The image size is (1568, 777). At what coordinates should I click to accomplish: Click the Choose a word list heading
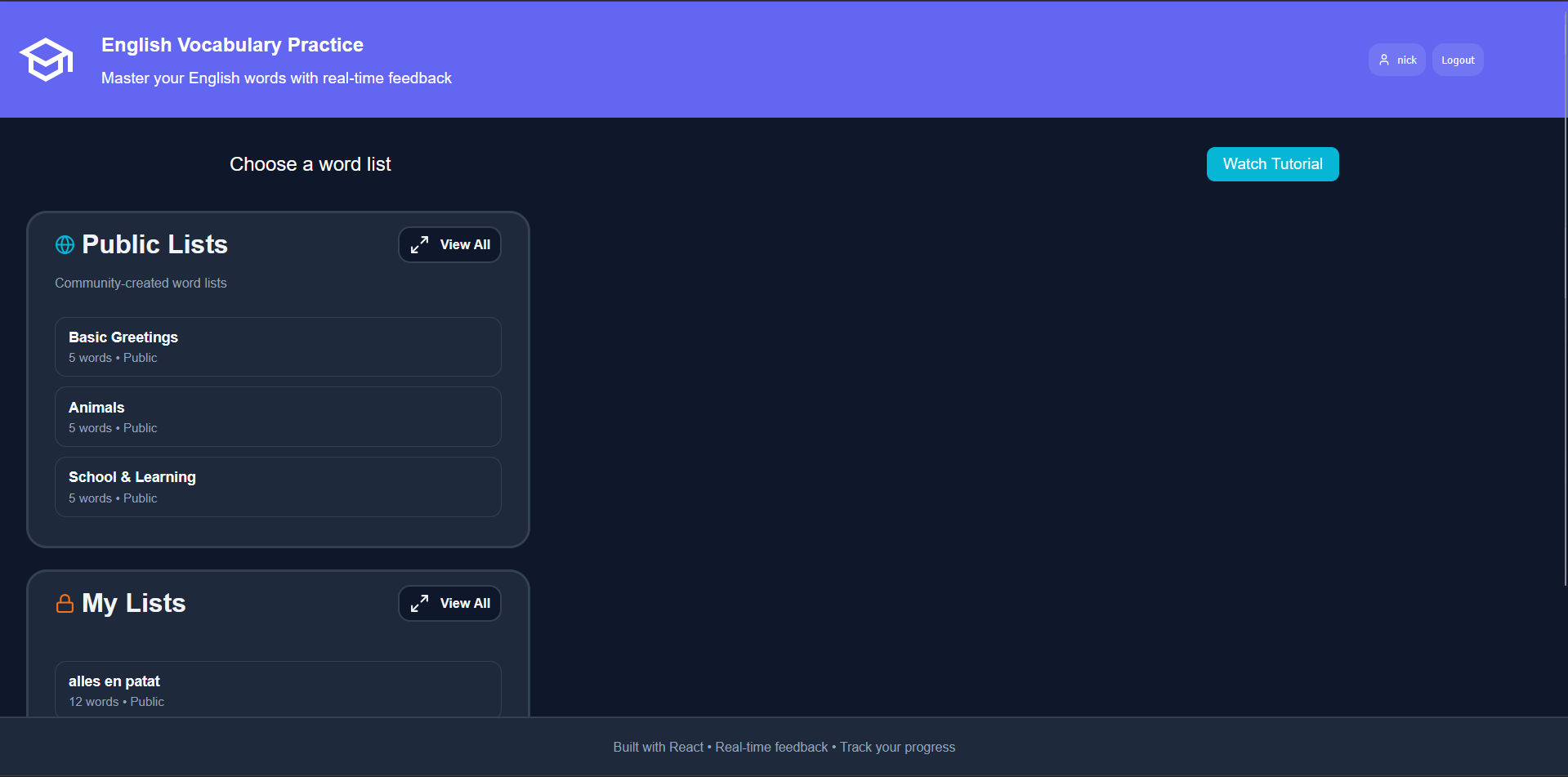[x=310, y=164]
